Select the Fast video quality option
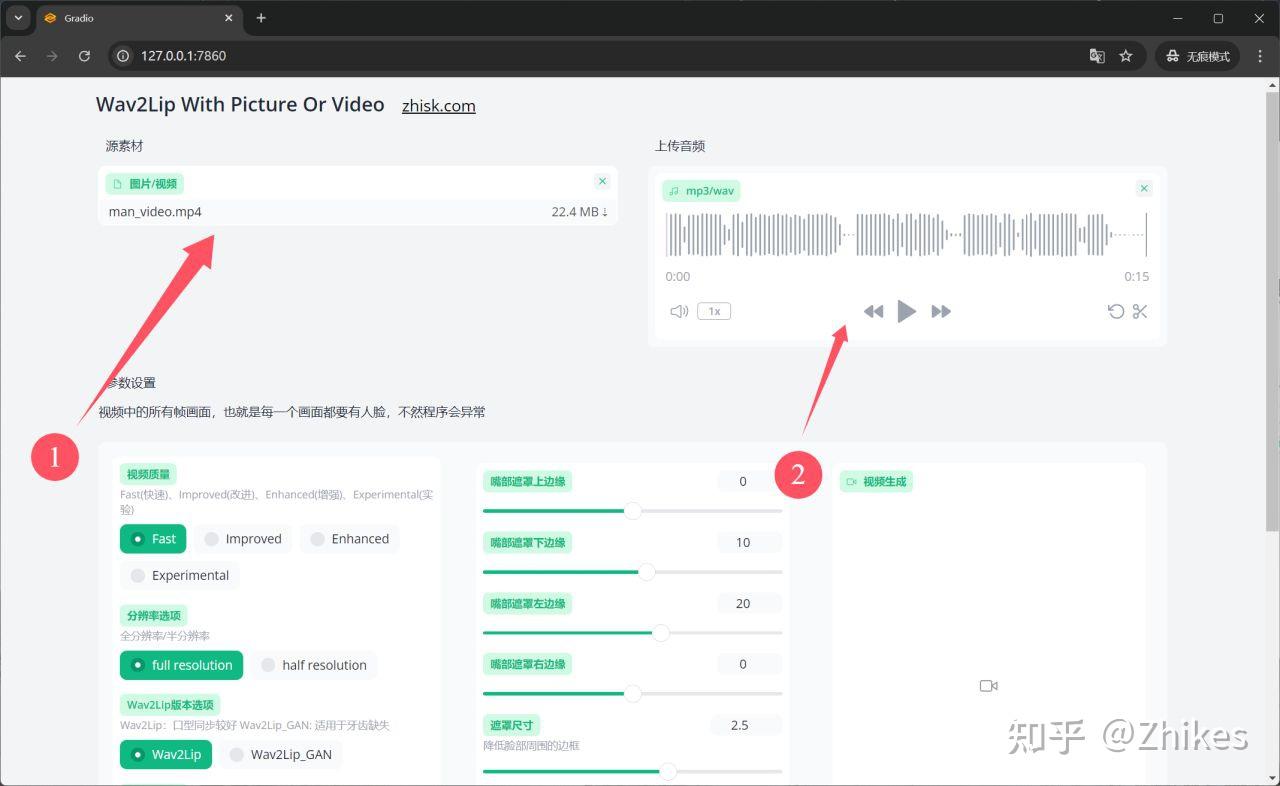The width and height of the screenshot is (1280, 786). (153, 539)
